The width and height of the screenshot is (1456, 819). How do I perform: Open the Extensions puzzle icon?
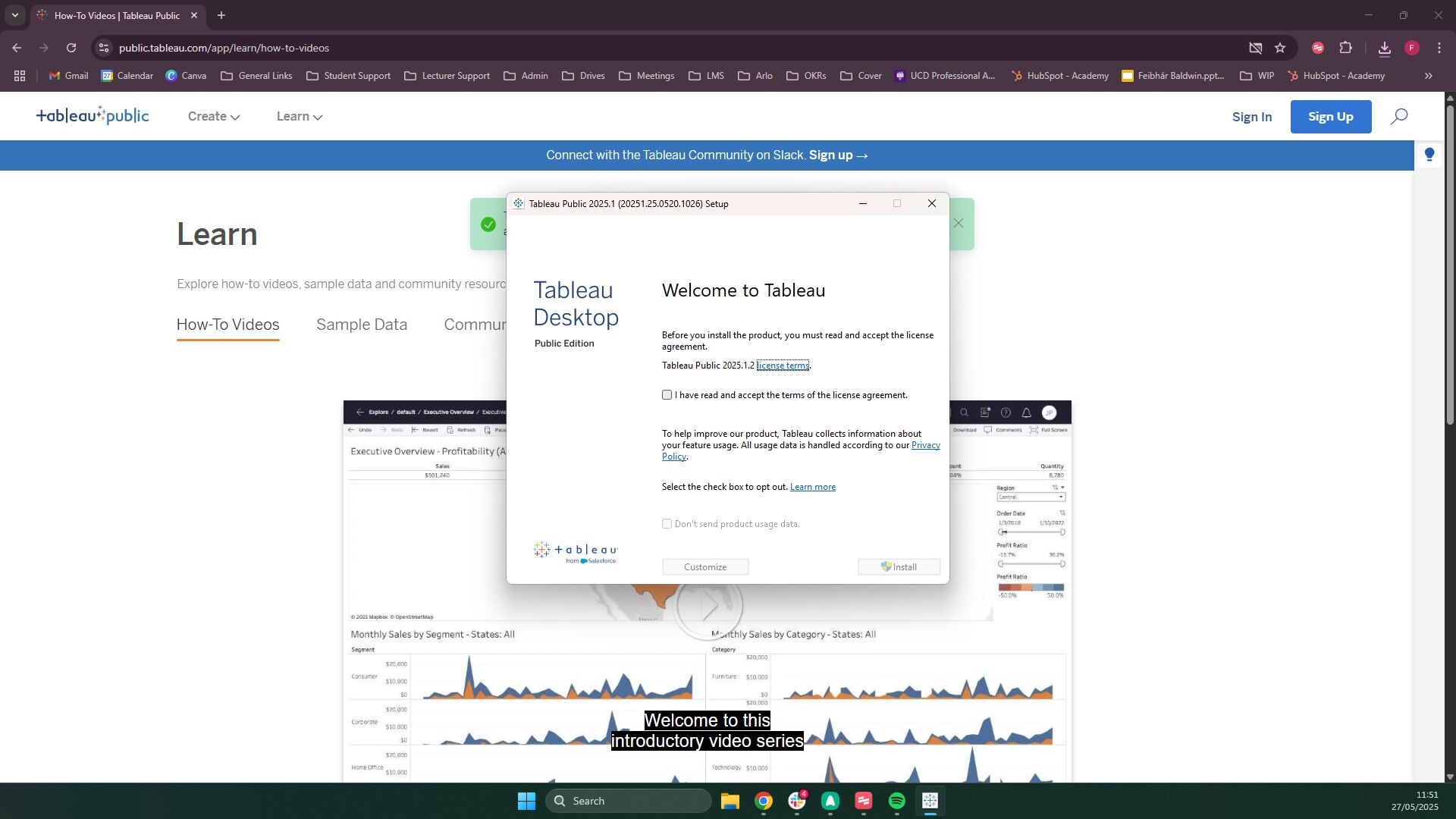[1345, 48]
